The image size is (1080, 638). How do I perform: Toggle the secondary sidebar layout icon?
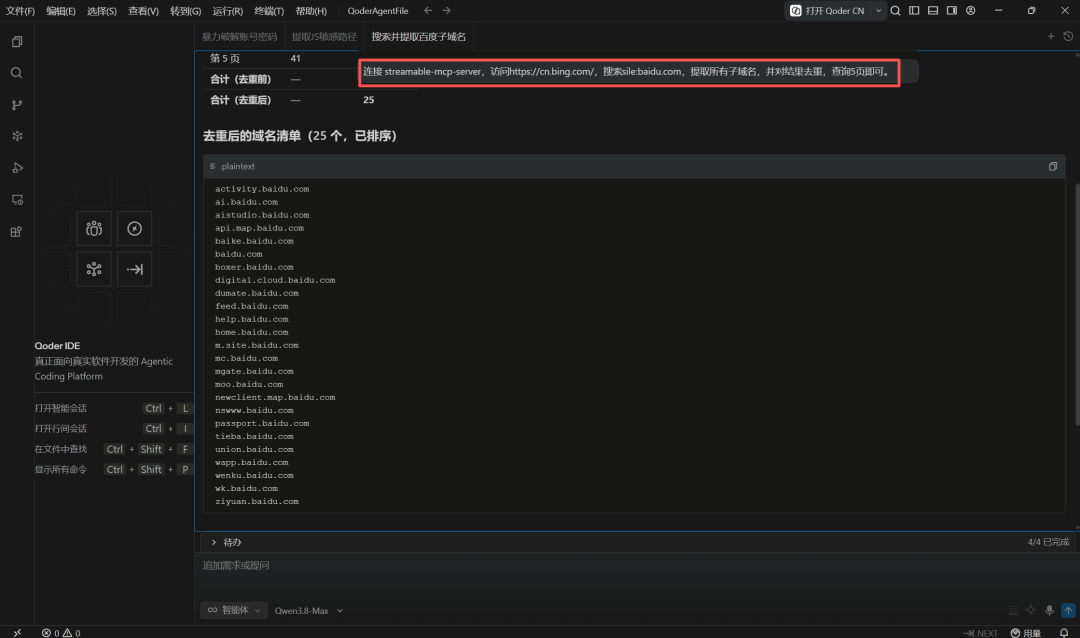(x=951, y=10)
